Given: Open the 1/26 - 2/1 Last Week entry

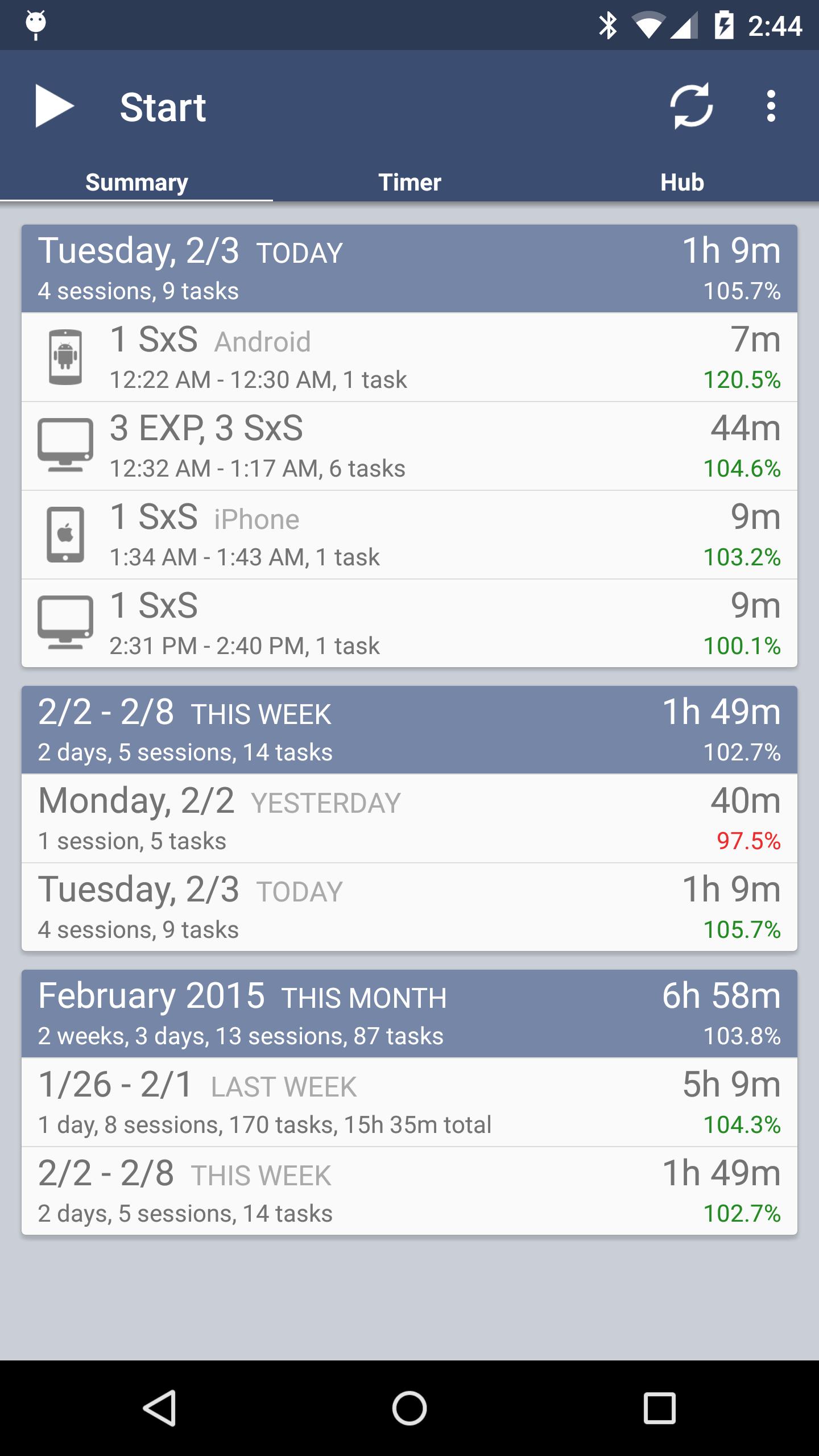Looking at the screenshot, I should (x=409, y=1102).
